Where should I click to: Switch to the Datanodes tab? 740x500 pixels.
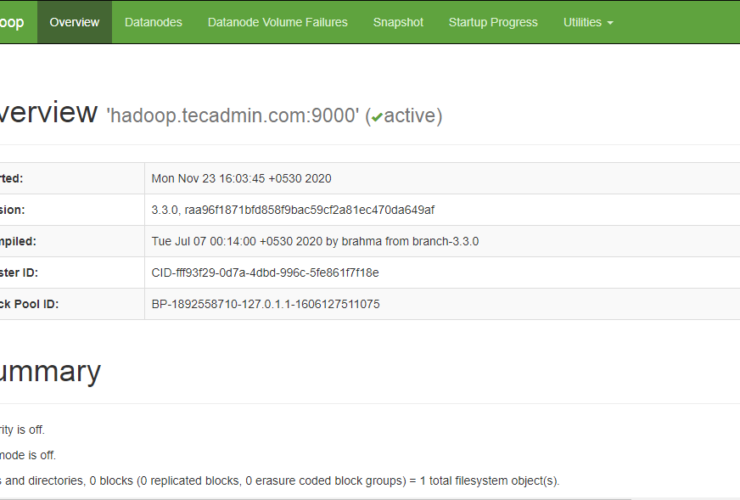153,22
